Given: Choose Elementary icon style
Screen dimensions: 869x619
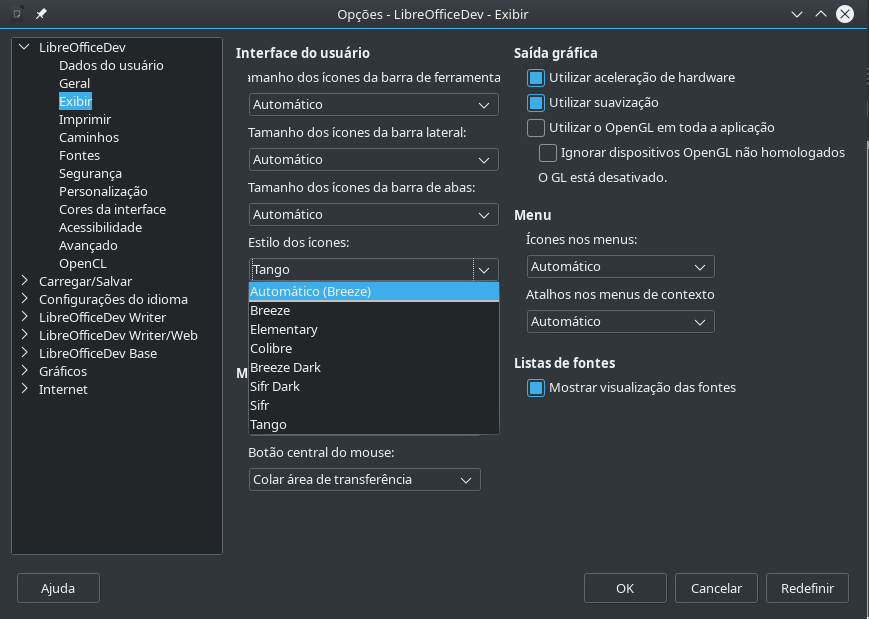Looking at the screenshot, I should 374,330.
